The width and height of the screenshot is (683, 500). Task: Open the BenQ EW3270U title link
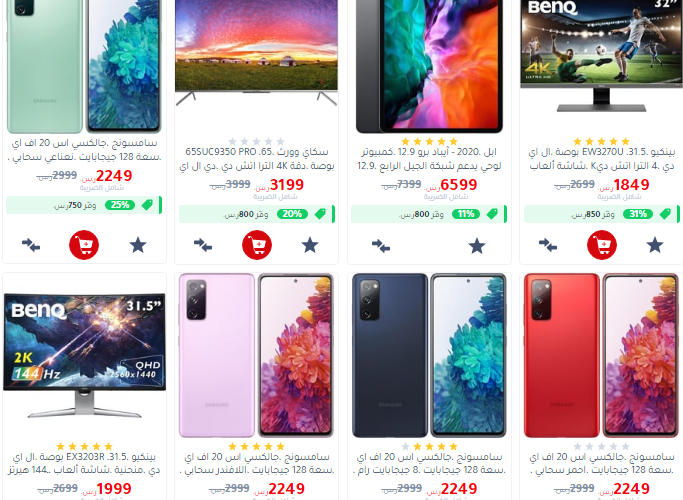pos(602,159)
